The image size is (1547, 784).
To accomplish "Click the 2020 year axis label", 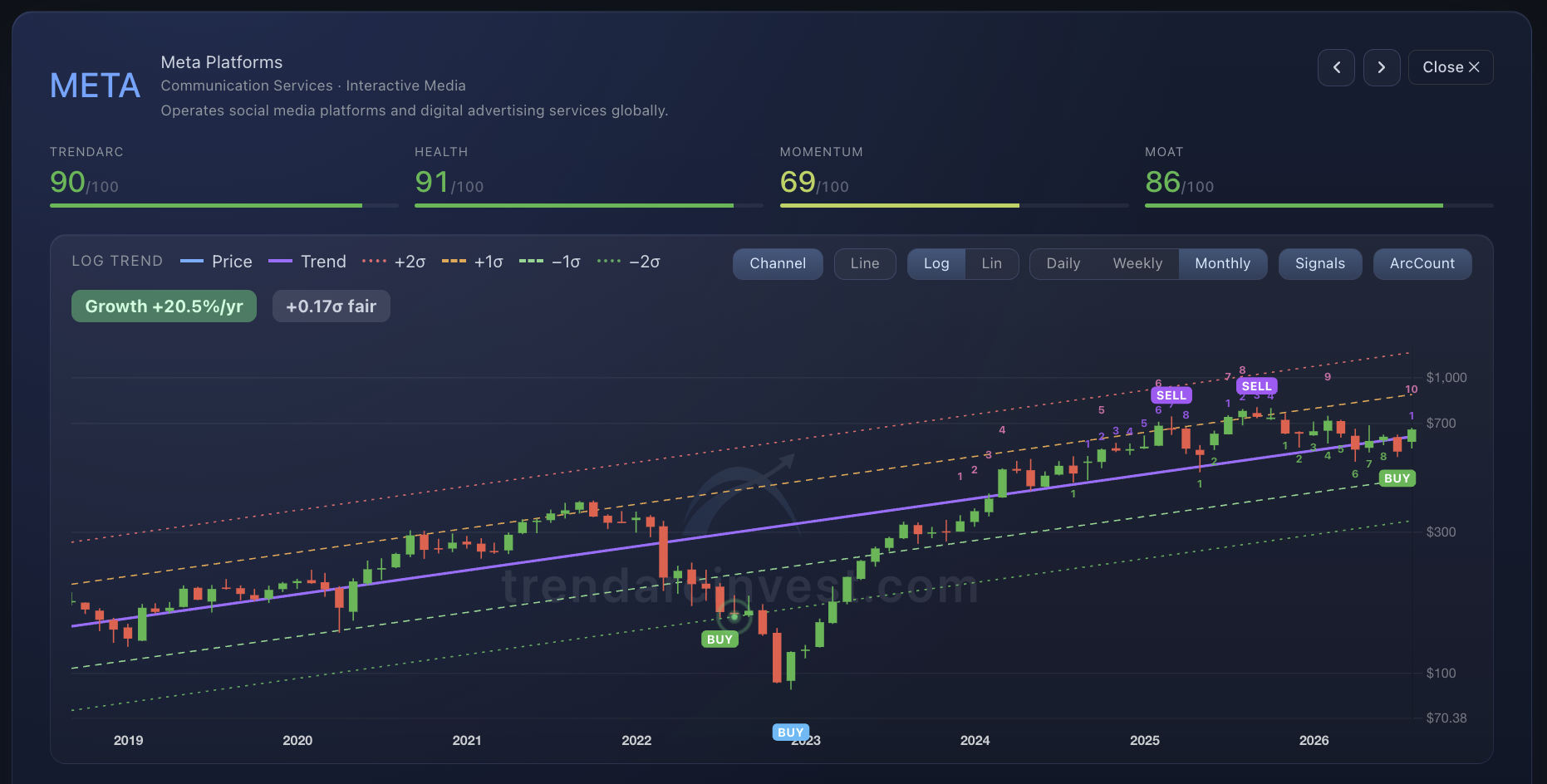I will coord(297,740).
